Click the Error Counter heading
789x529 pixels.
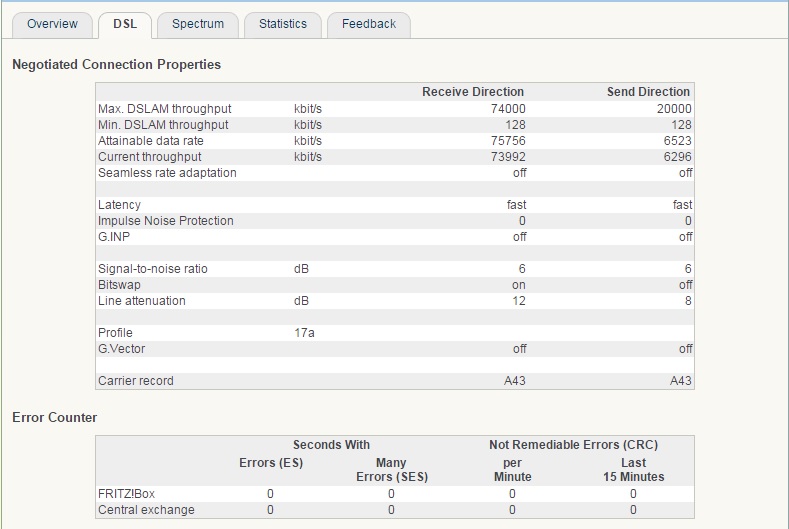coord(54,417)
